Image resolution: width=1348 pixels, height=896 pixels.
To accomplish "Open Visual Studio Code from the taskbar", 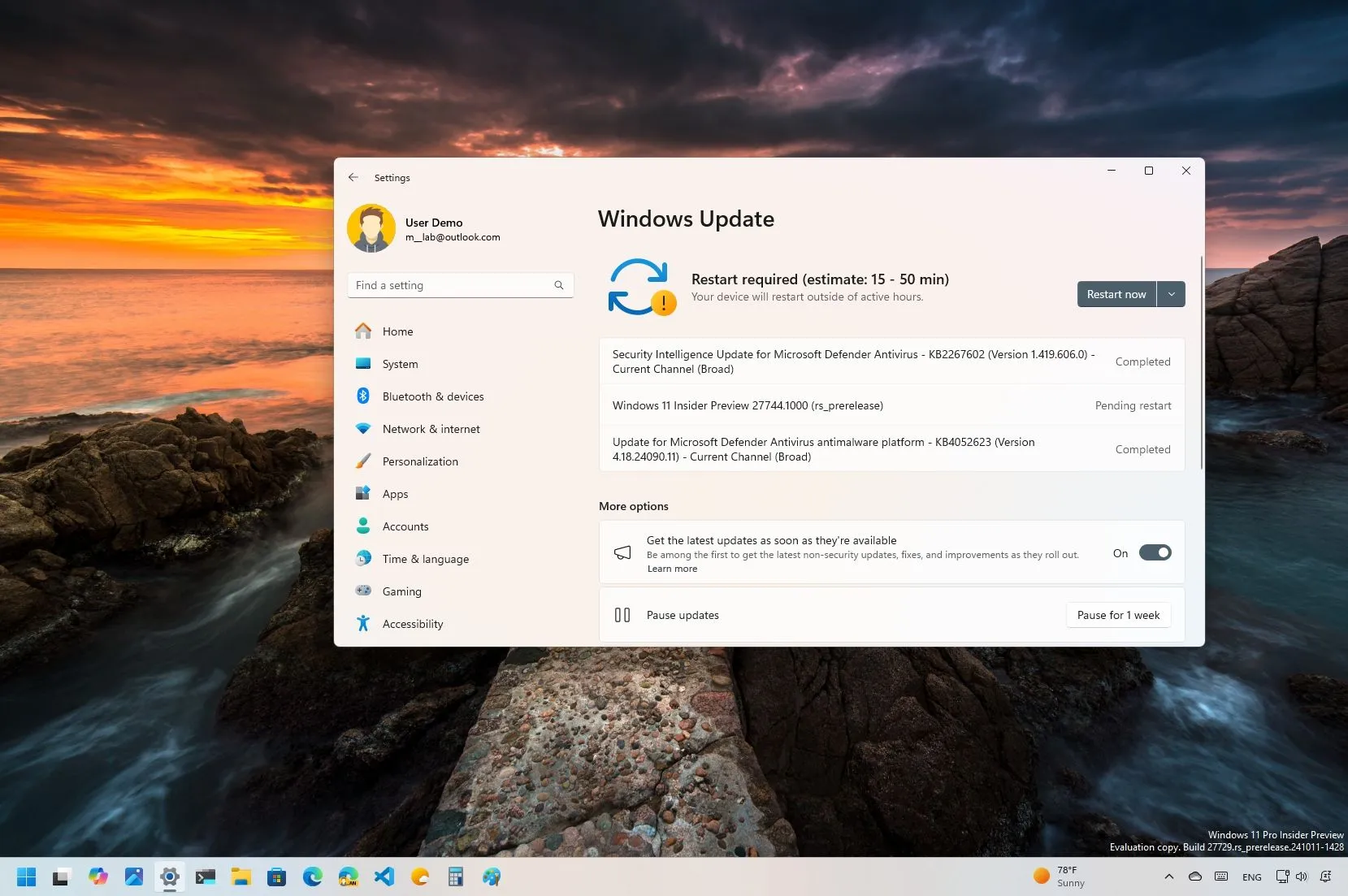I will click(x=384, y=877).
